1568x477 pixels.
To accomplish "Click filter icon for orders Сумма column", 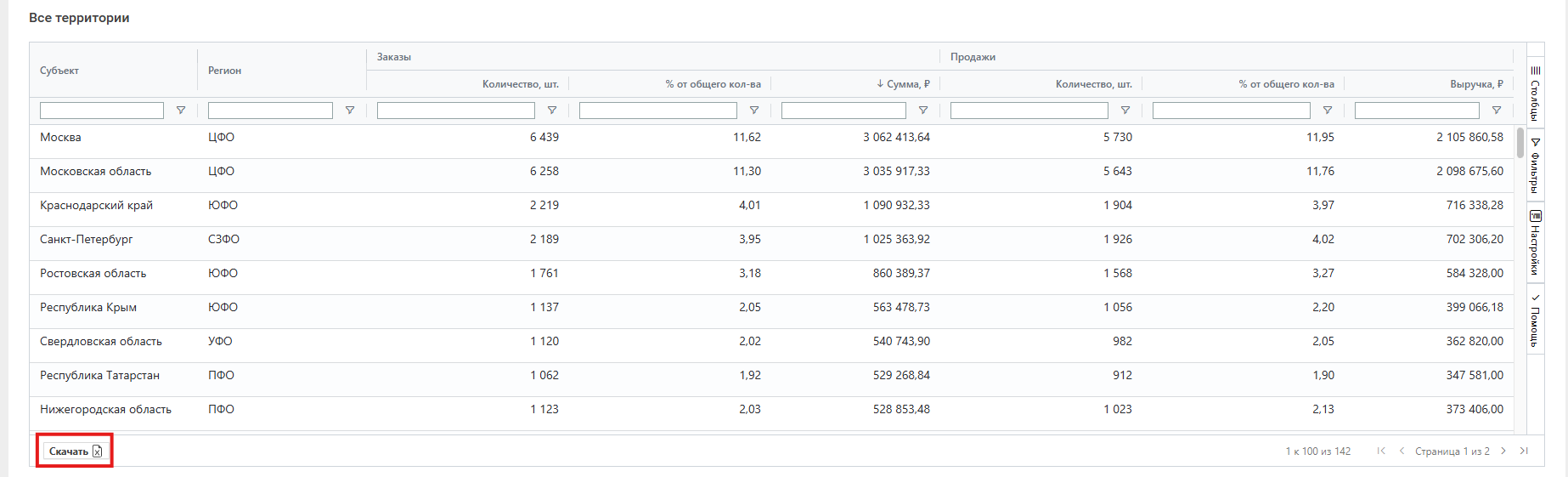I will pos(922,111).
